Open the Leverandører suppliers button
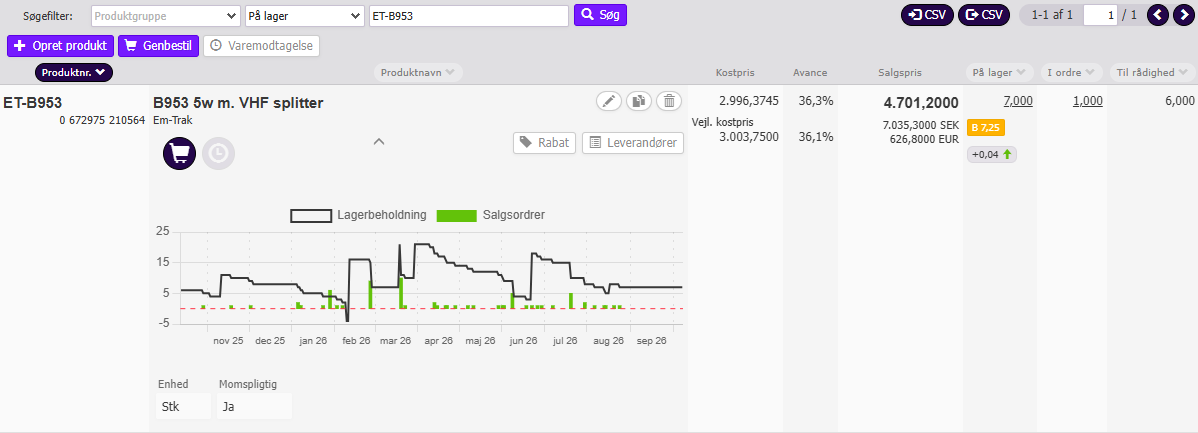 633,143
